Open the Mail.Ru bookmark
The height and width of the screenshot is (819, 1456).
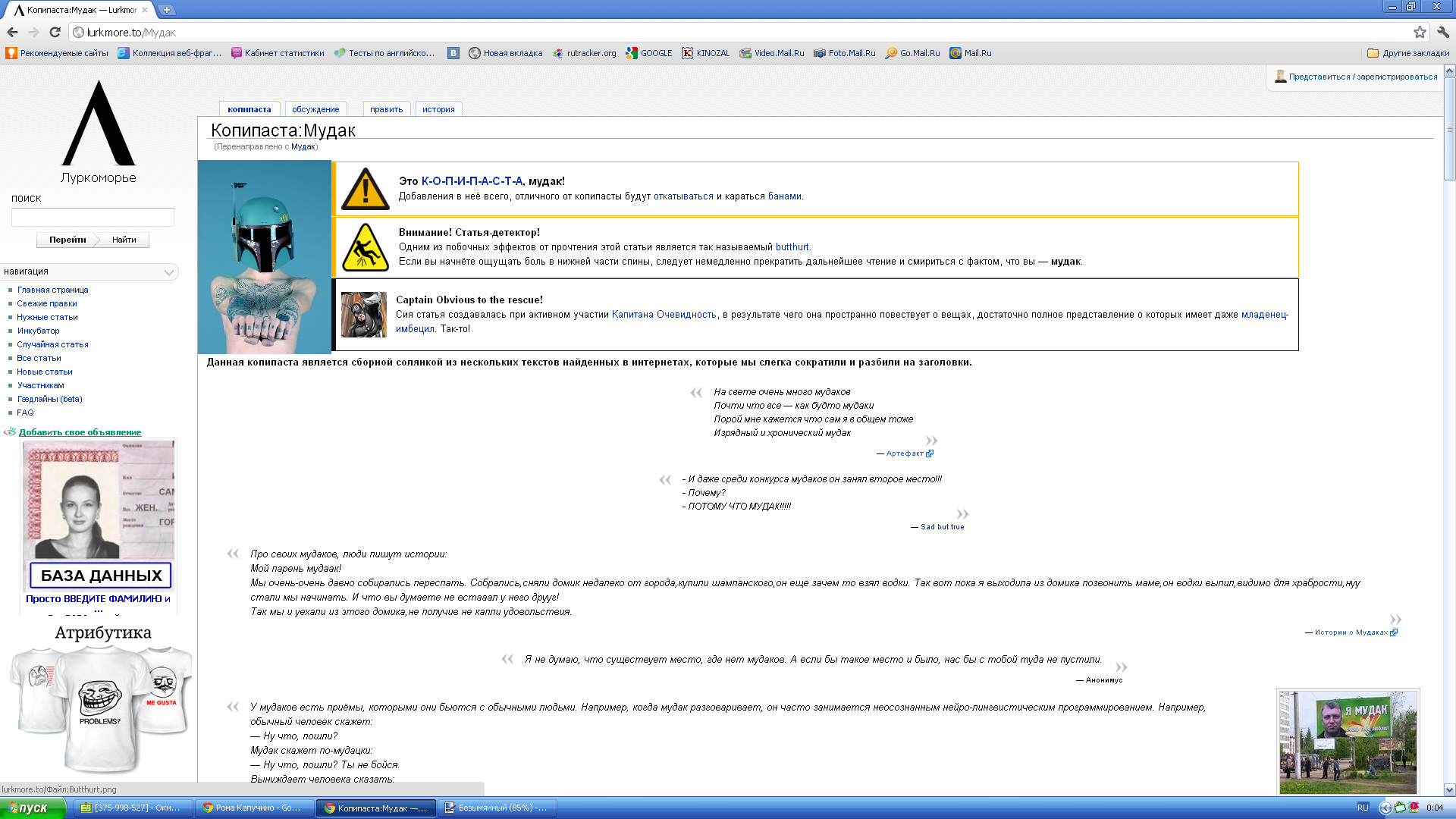[971, 53]
